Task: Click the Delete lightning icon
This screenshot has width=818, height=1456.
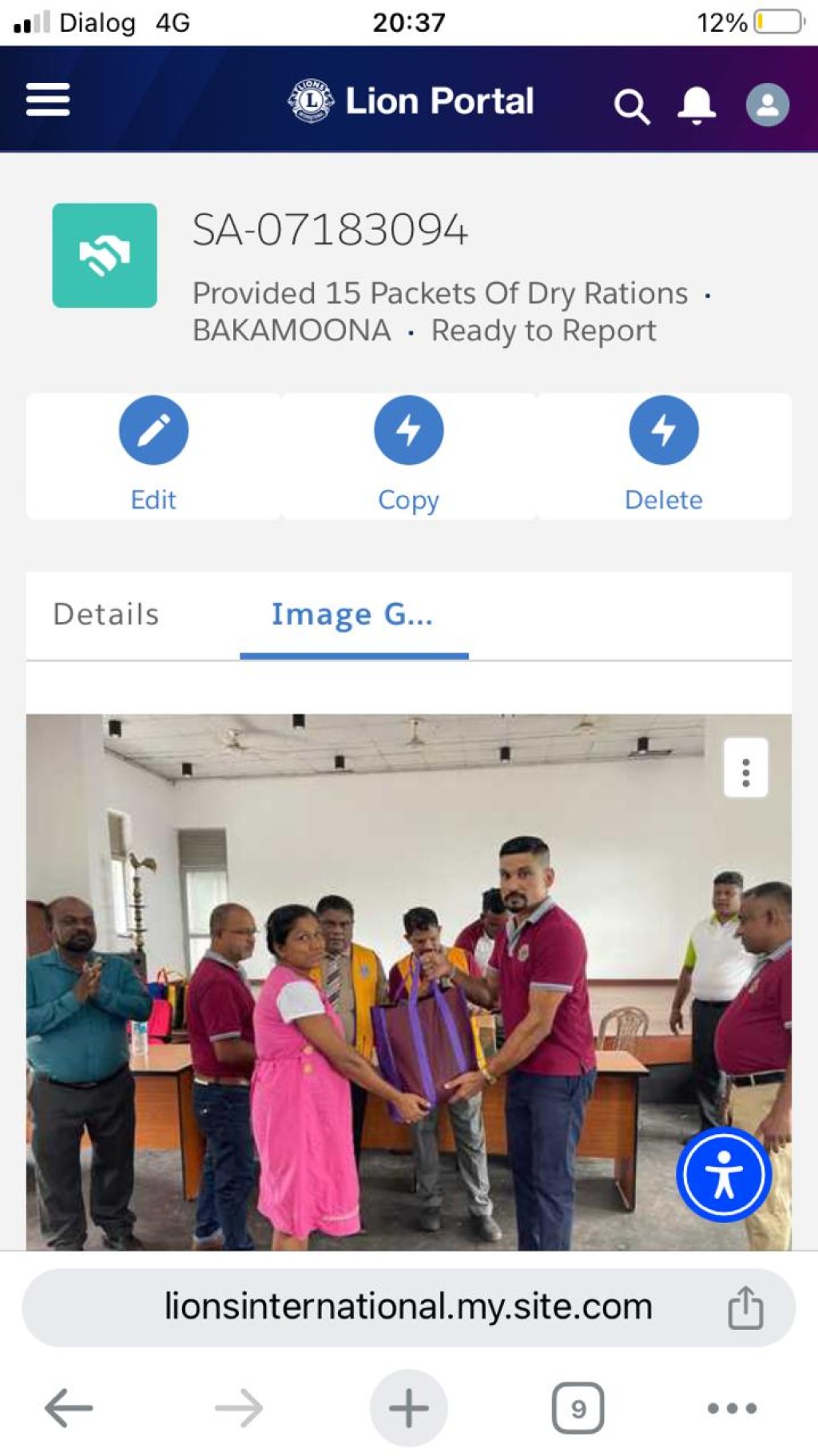Action: [x=664, y=430]
